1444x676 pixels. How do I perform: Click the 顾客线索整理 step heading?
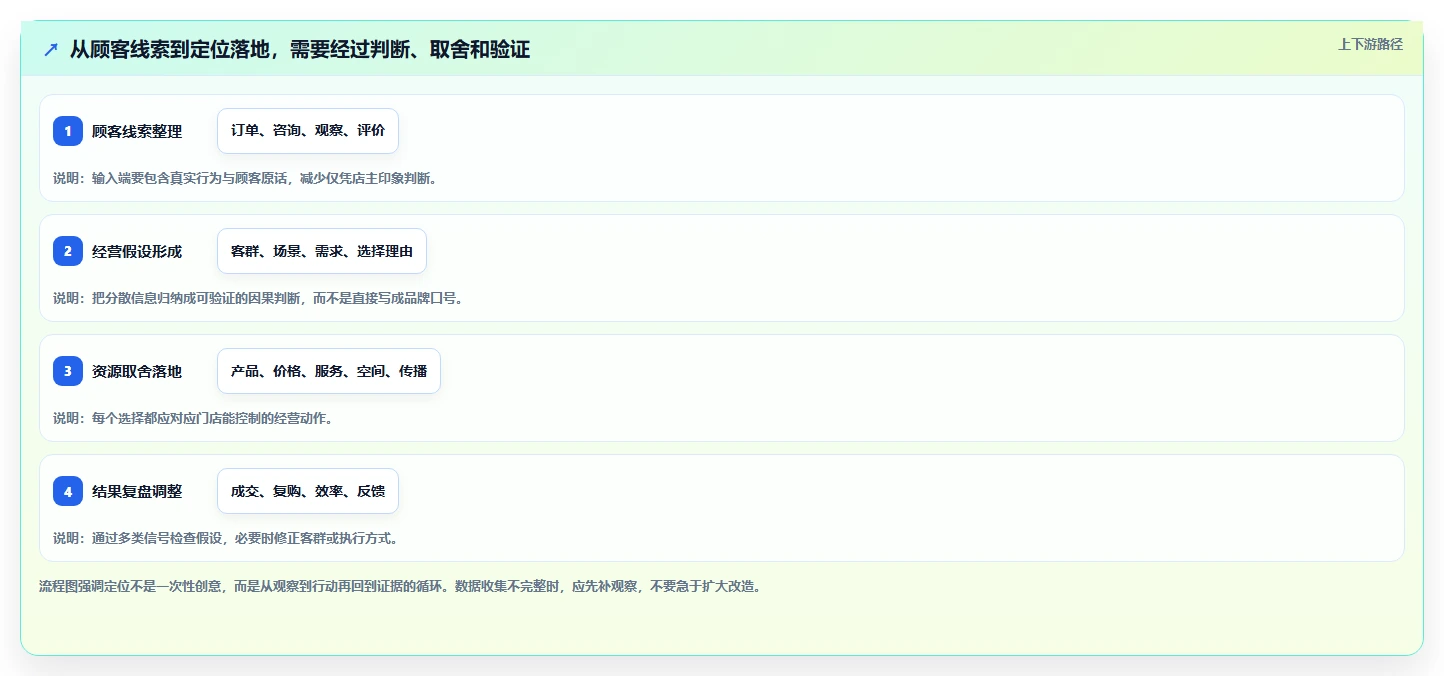coord(137,131)
